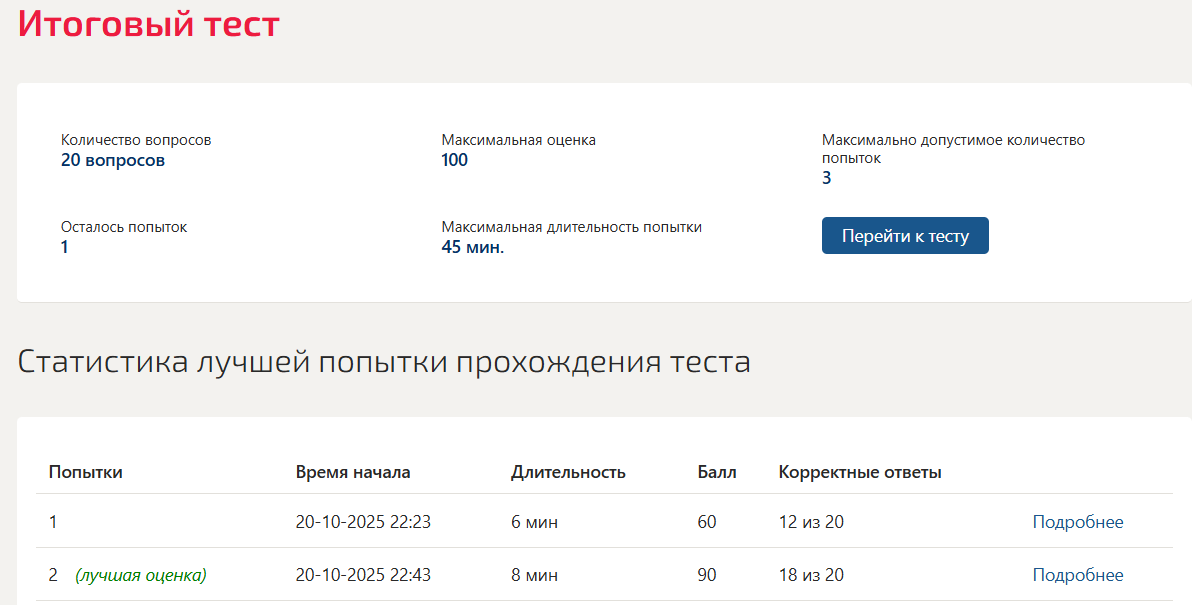Image resolution: width=1192 pixels, height=605 pixels.
Task: Click the "Перейти к тесту" button
Action: [x=905, y=236]
